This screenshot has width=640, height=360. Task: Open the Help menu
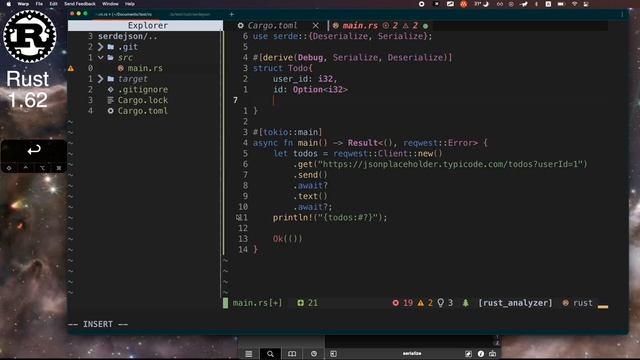[x=130, y=4]
